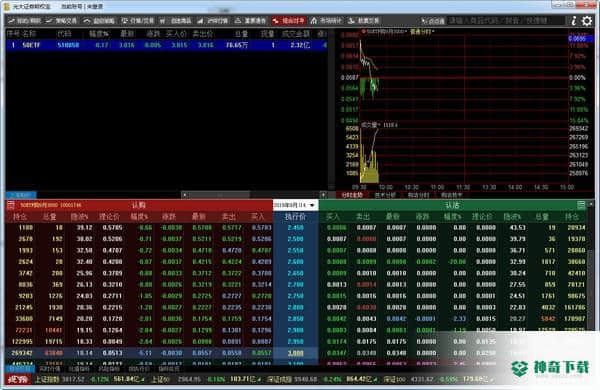
Task: Open the leftmost toolbar chart icon
Action: click(24, 21)
